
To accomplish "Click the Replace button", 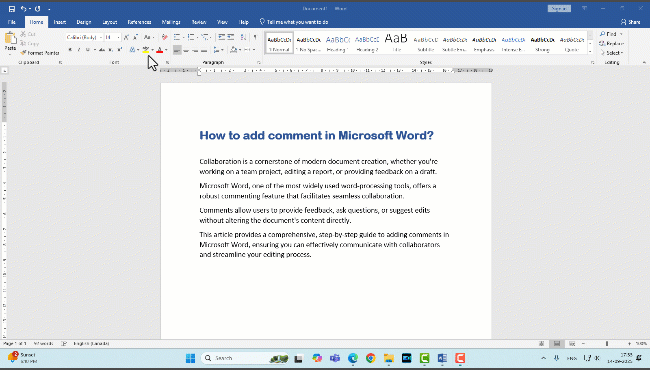I will (611, 43).
